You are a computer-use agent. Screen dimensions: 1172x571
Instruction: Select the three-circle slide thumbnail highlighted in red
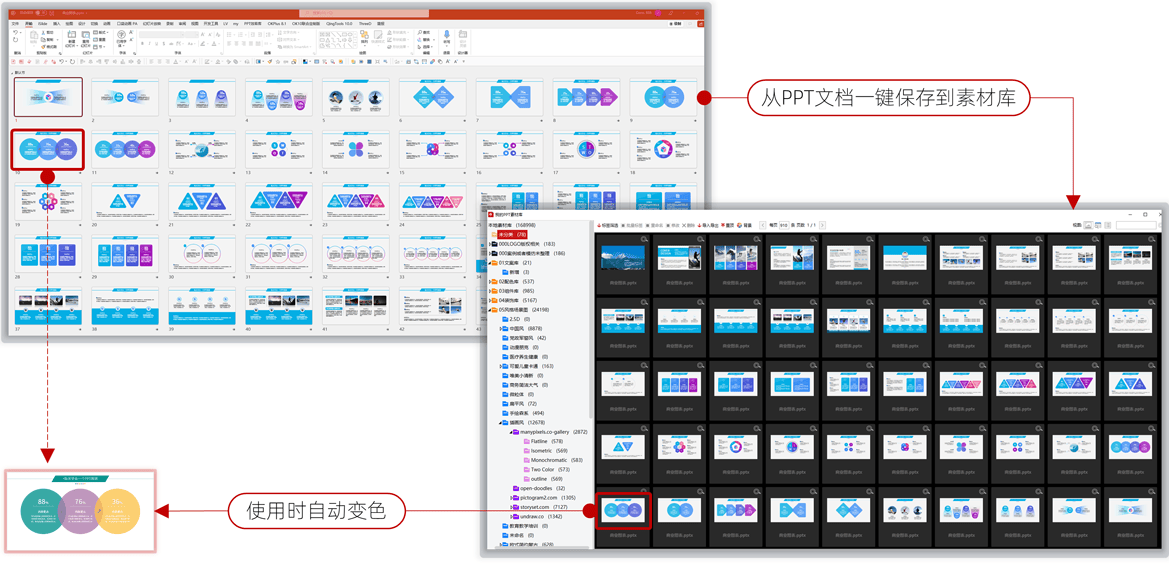click(x=47, y=149)
